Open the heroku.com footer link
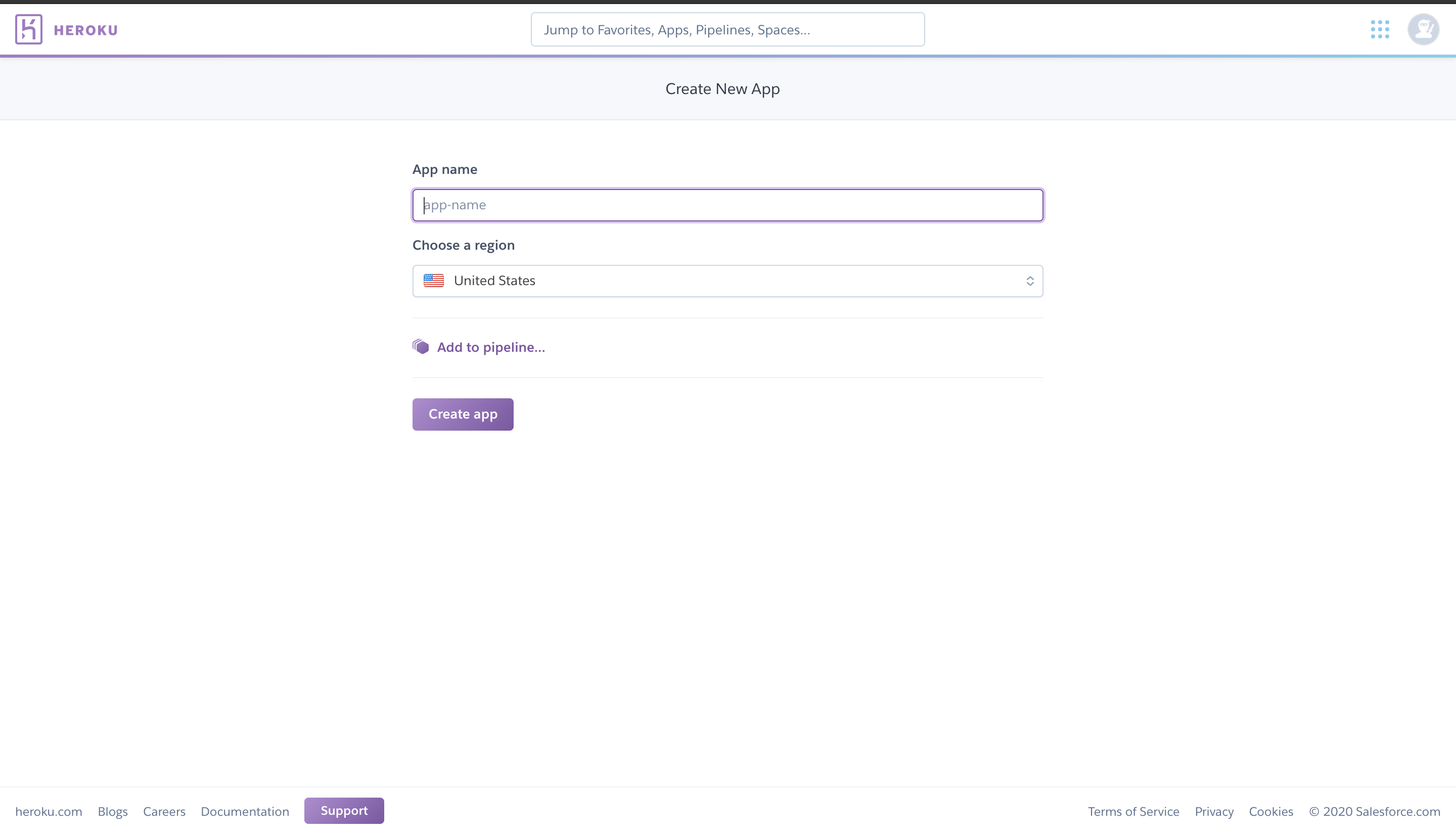This screenshot has width=1456, height=834. pyautogui.click(x=49, y=812)
